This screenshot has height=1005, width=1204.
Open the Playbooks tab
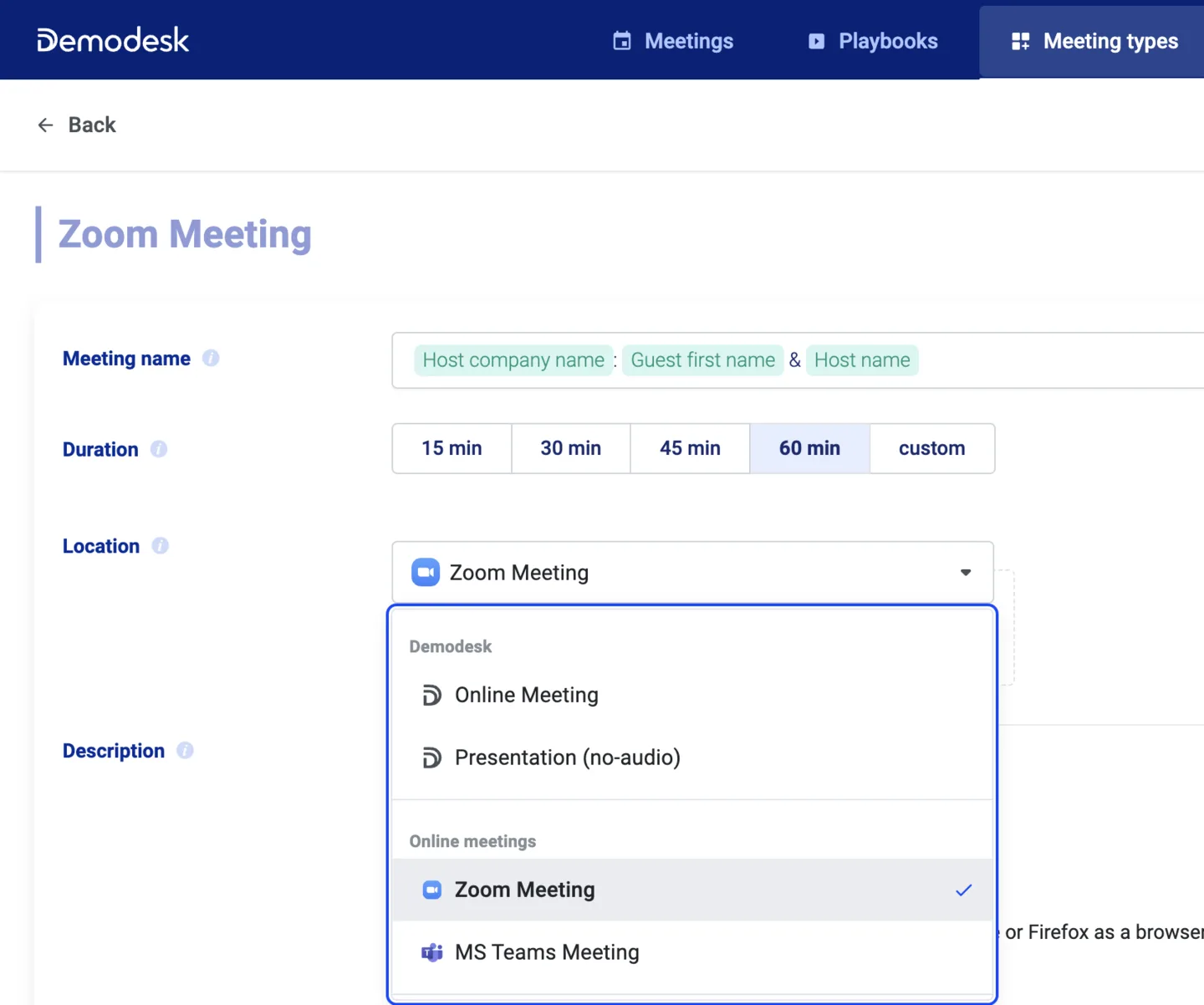click(x=873, y=41)
